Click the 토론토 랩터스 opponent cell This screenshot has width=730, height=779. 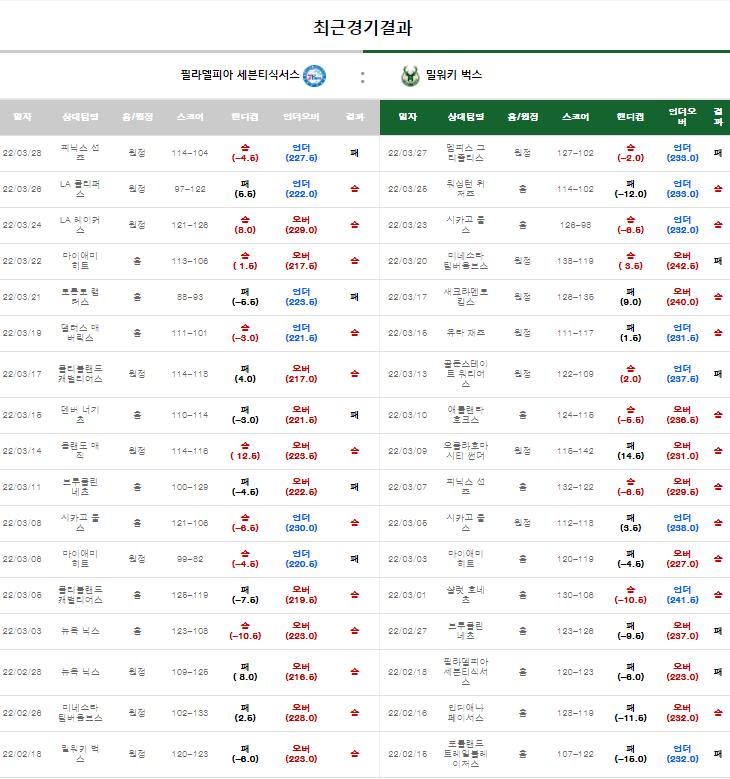80,297
